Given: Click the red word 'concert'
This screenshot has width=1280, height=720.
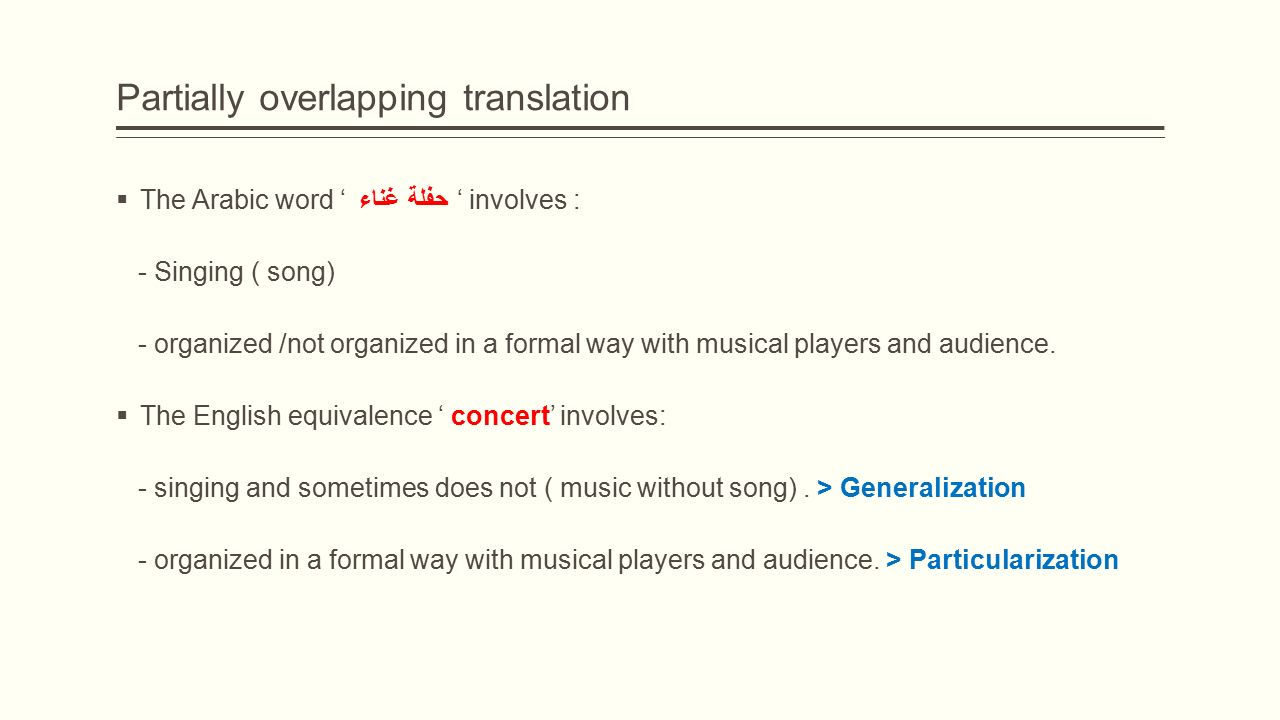Looking at the screenshot, I should (x=500, y=416).
